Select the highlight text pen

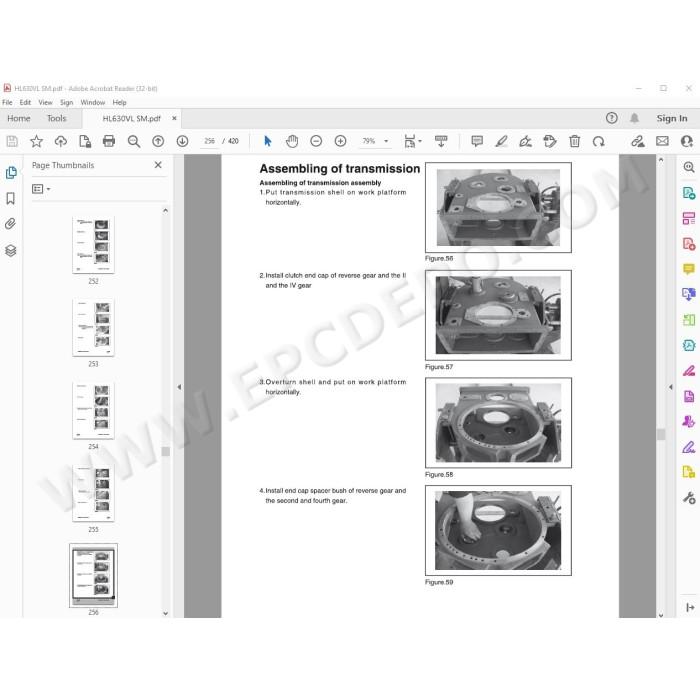501,142
